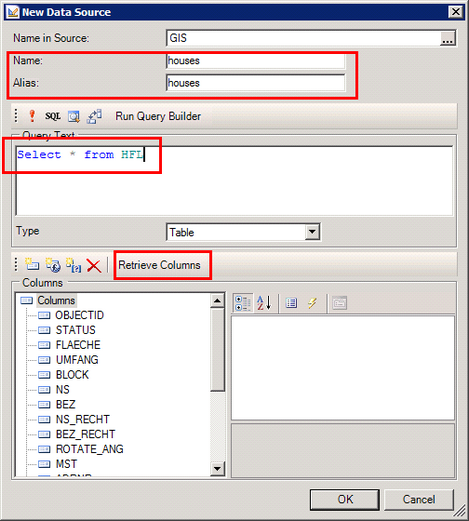Viewport: 469px width, 521px height.
Task: Click the columns list scrollbar thumb
Action: click(x=217, y=349)
